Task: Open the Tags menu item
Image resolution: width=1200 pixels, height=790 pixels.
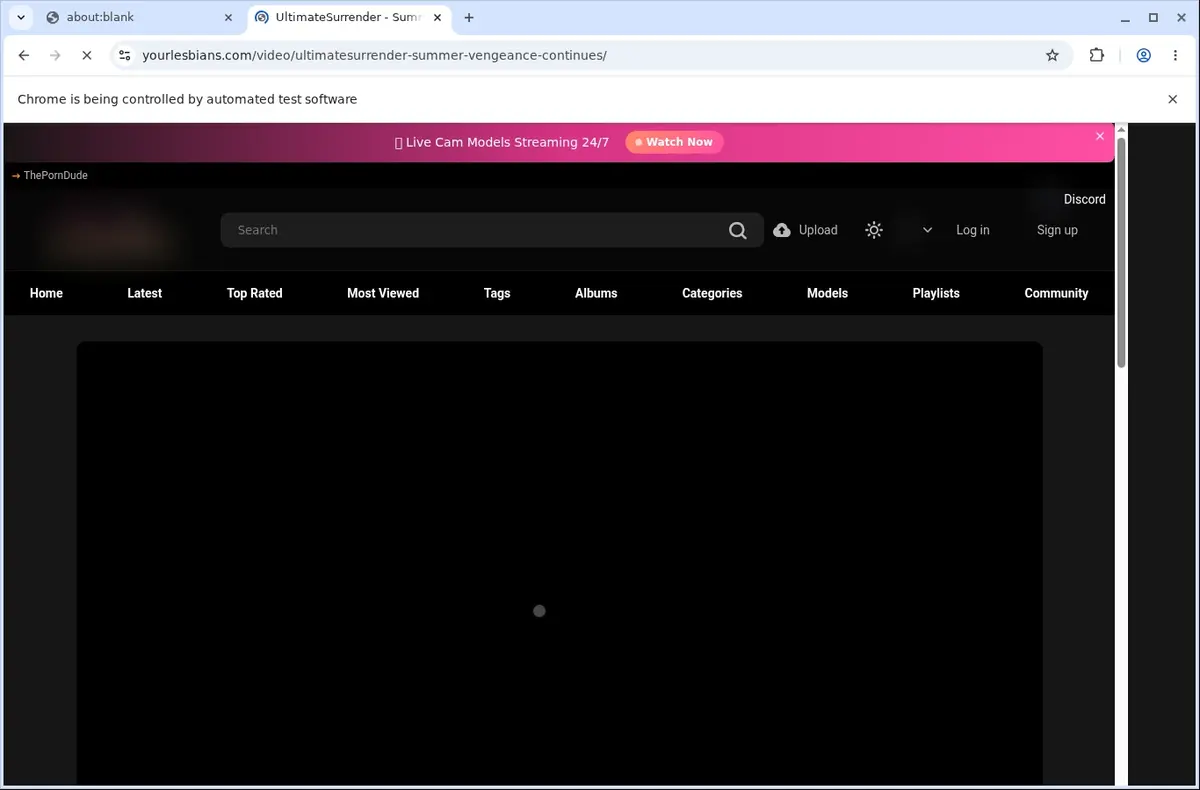Action: tap(497, 293)
